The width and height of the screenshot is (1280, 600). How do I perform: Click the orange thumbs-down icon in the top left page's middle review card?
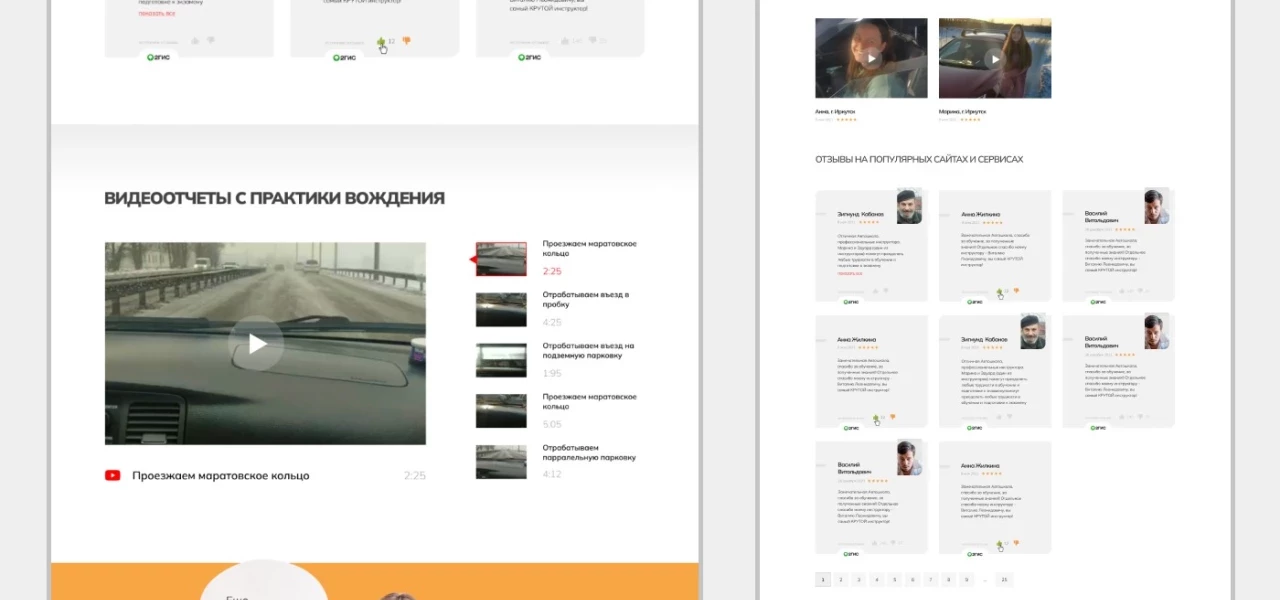406,41
